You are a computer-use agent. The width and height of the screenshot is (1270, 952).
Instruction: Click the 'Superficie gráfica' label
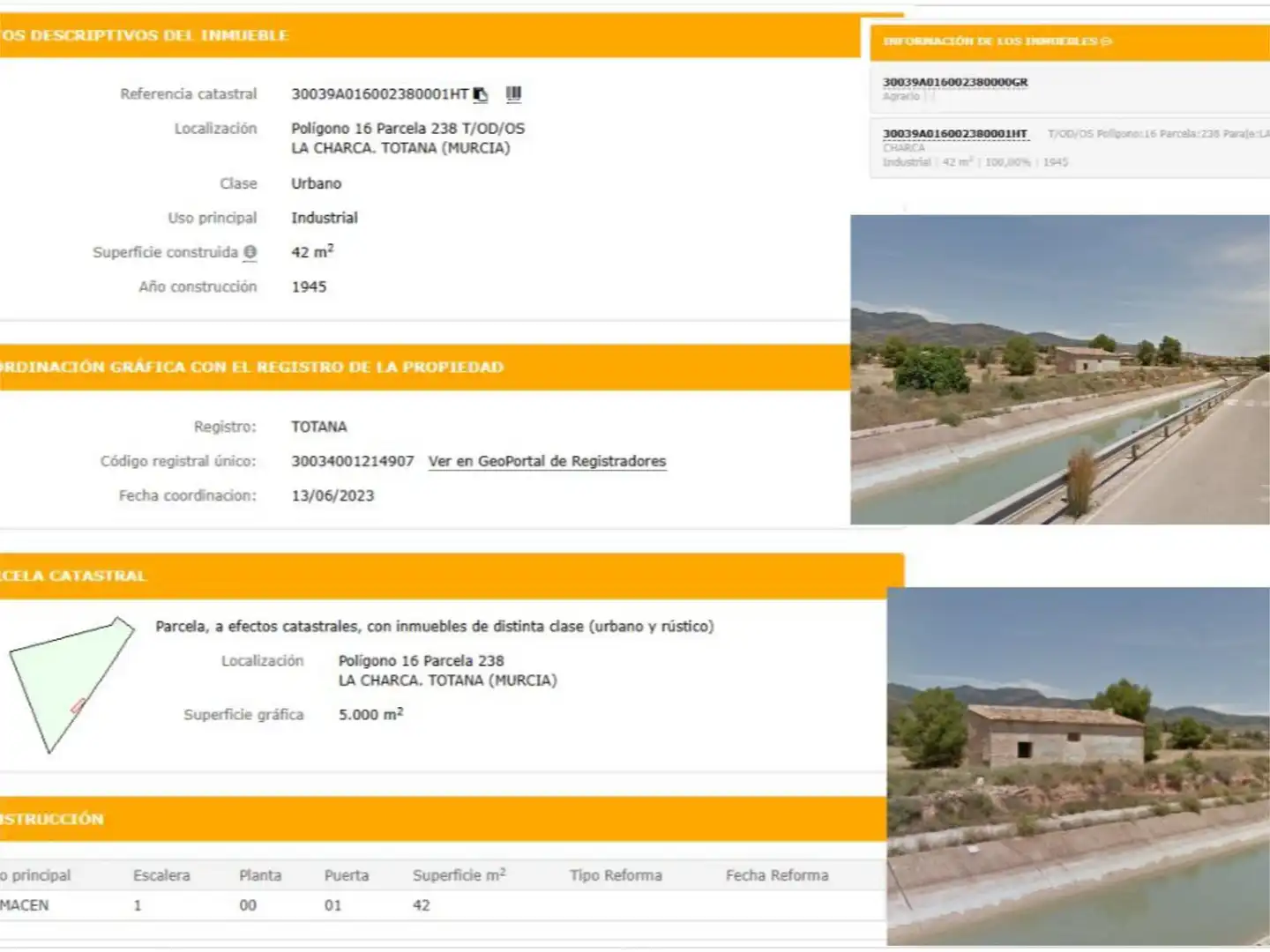[243, 714]
